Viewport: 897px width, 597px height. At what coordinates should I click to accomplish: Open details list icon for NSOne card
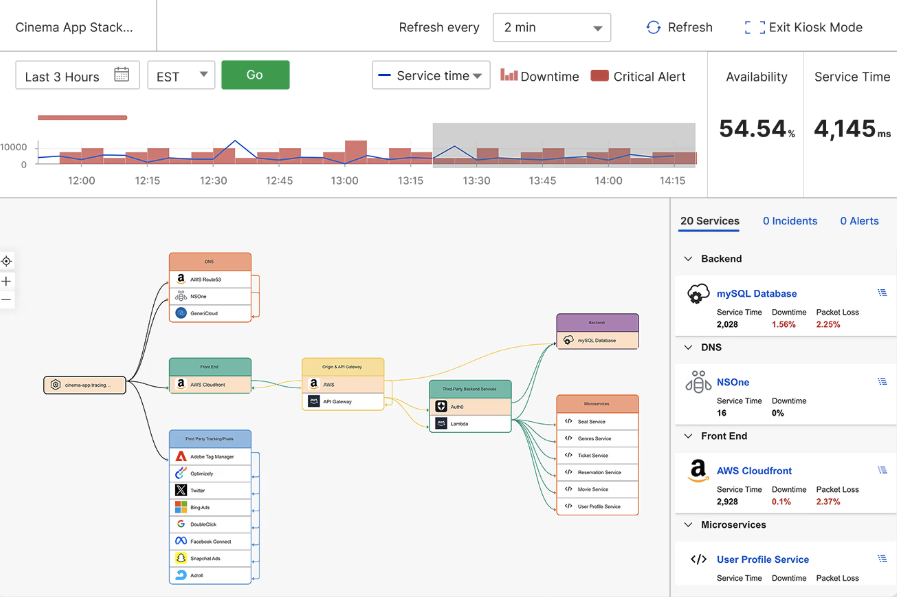[x=882, y=381]
